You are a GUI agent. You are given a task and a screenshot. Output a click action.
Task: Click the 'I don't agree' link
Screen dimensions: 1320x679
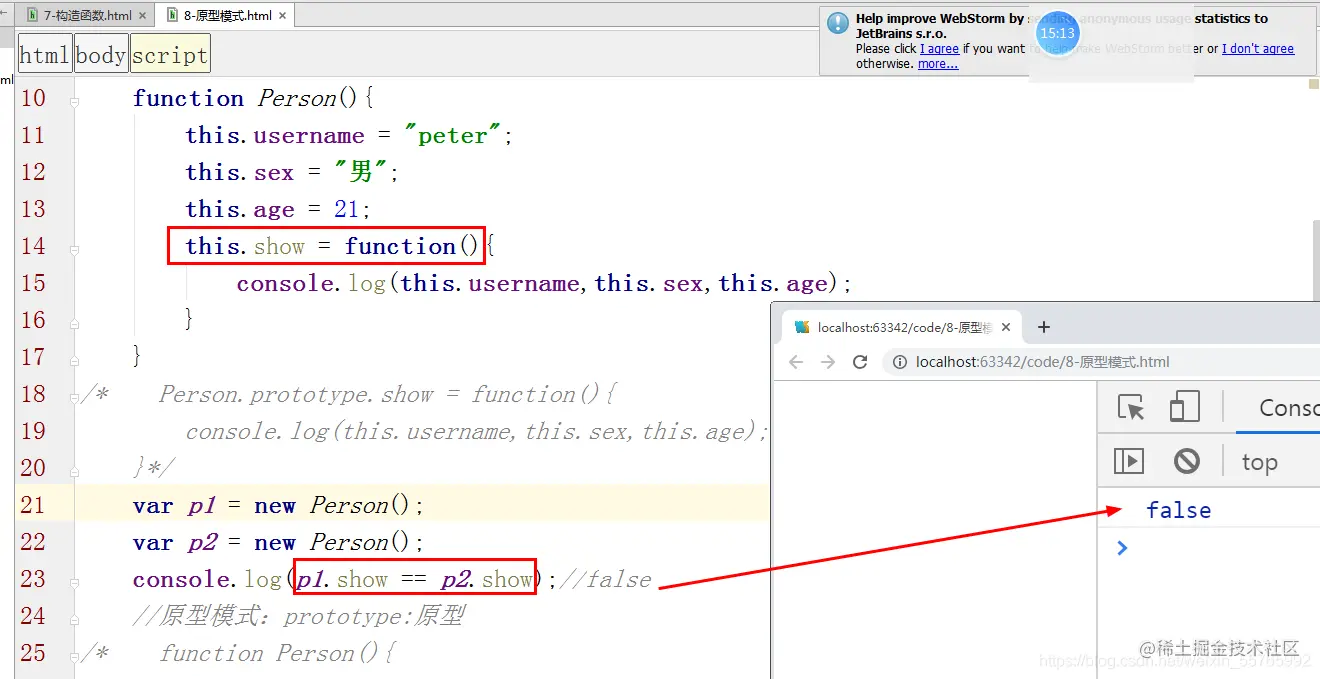click(x=1258, y=49)
